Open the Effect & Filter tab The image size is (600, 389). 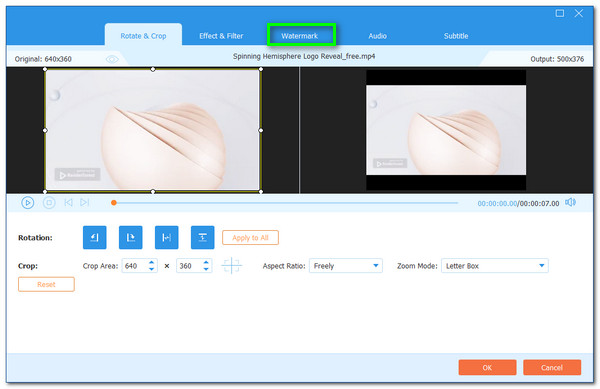(x=221, y=36)
